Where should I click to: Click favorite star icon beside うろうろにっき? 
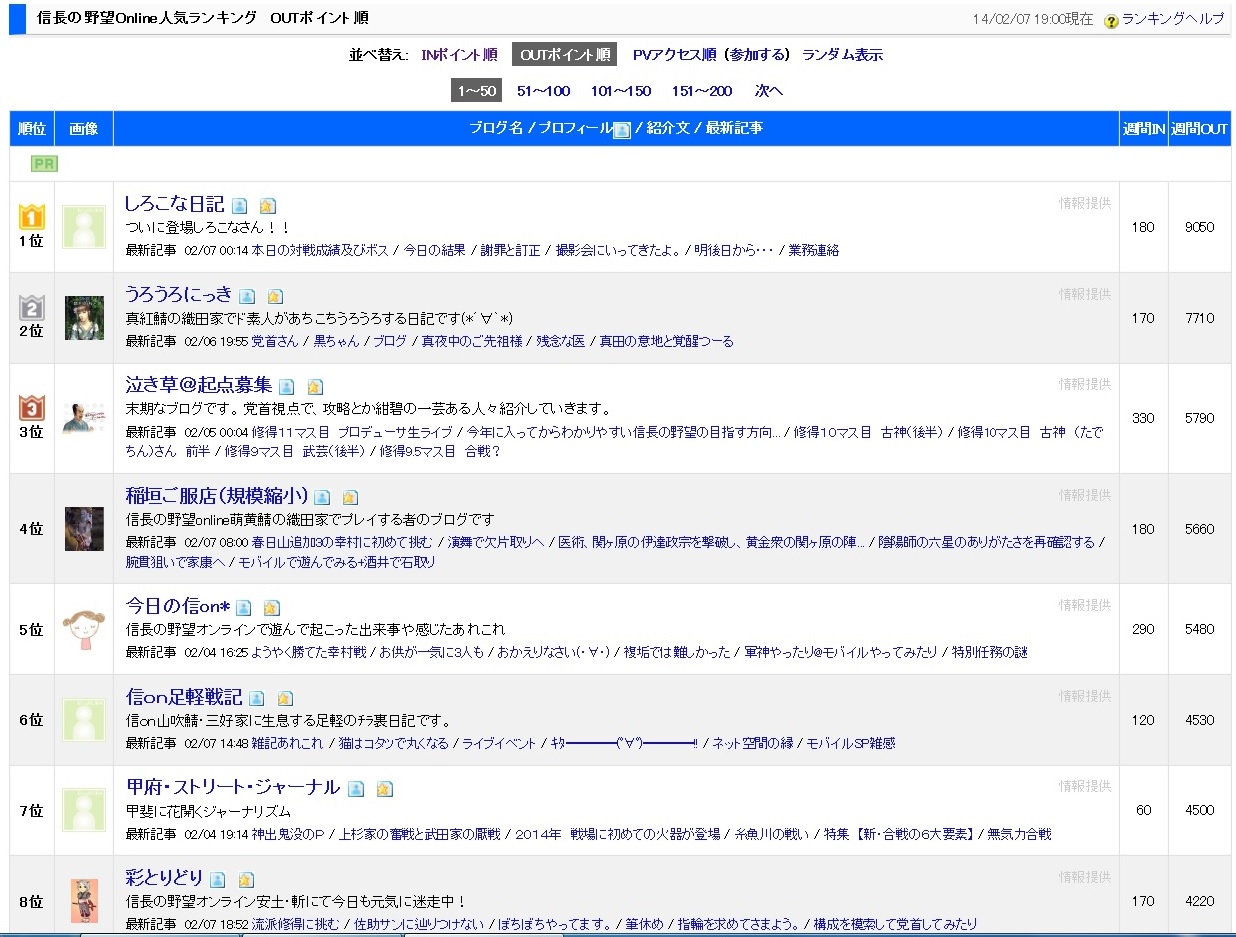[275, 296]
